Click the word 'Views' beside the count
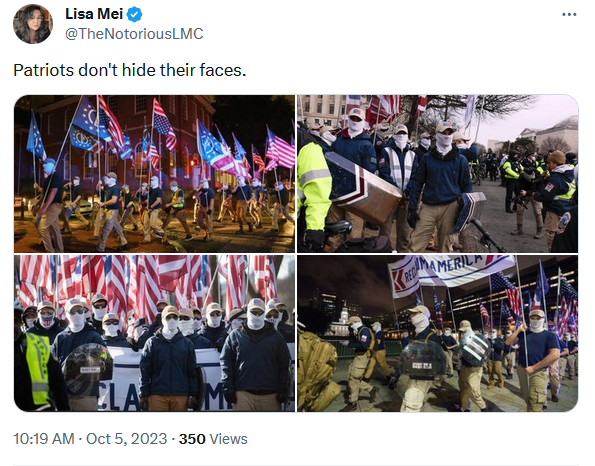Viewport: 595px width, 466px height. pyautogui.click(x=228, y=439)
